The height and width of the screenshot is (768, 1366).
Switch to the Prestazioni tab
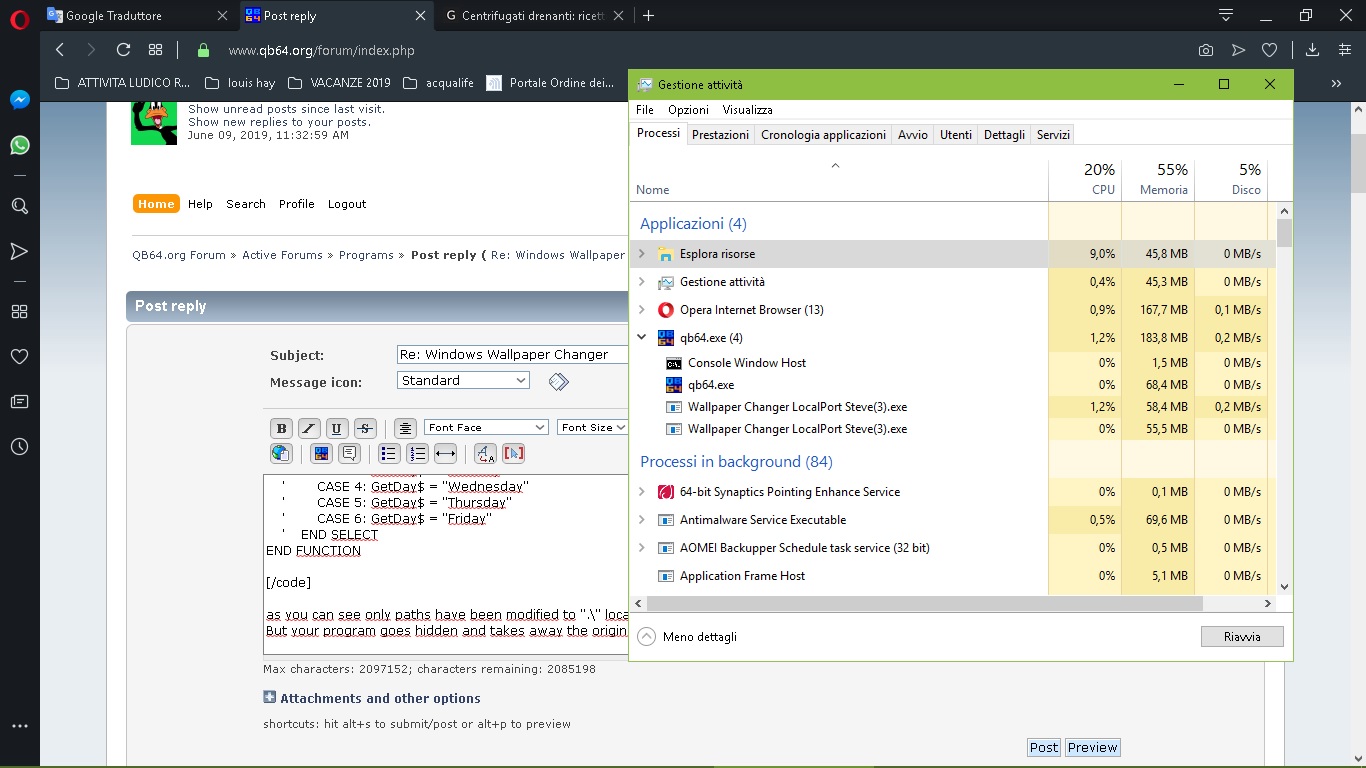[x=720, y=135]
